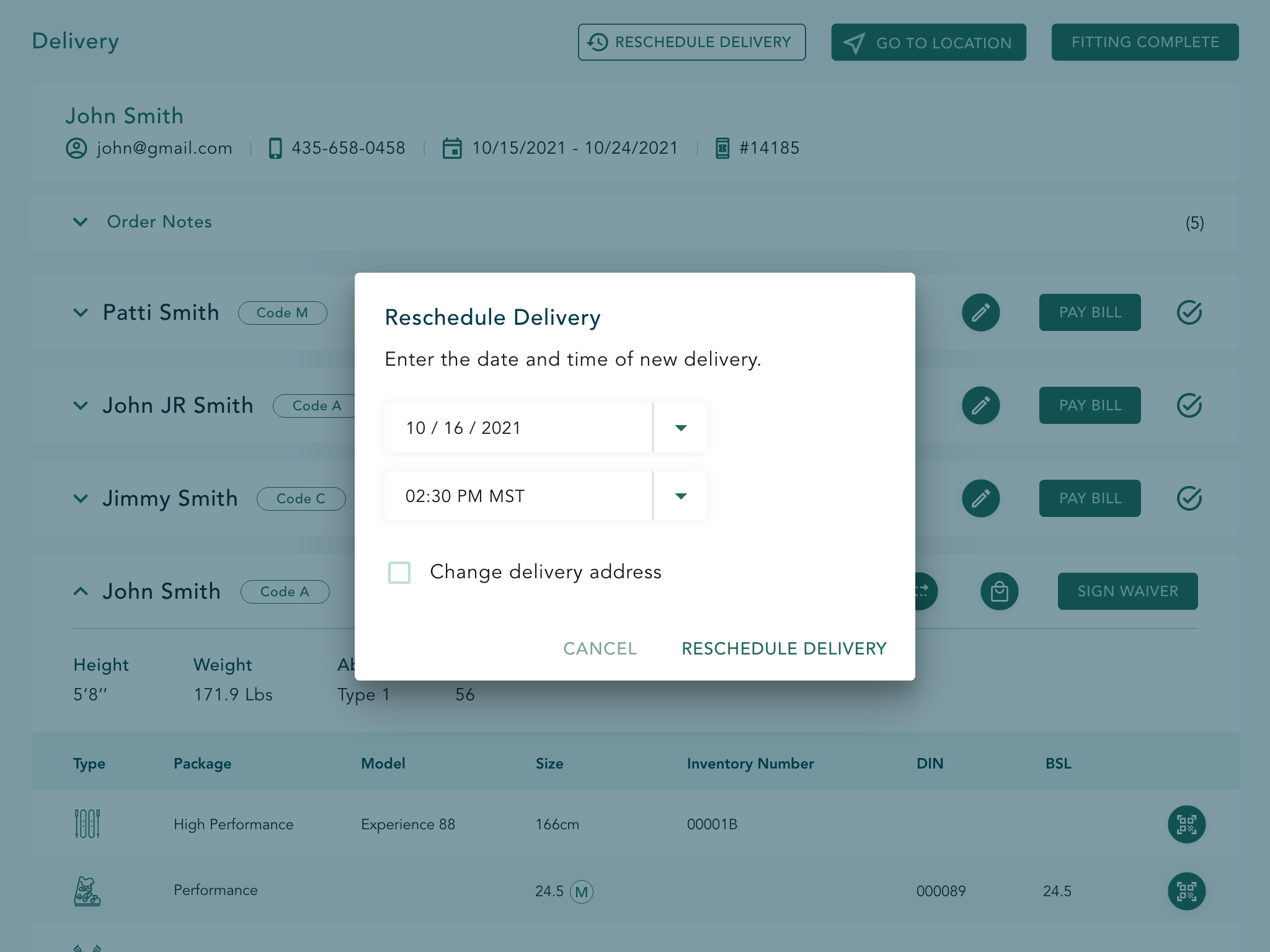Click the QR scan icon on the Performance boots row
Viewport: 1270px width, 952px height.
1186,891
